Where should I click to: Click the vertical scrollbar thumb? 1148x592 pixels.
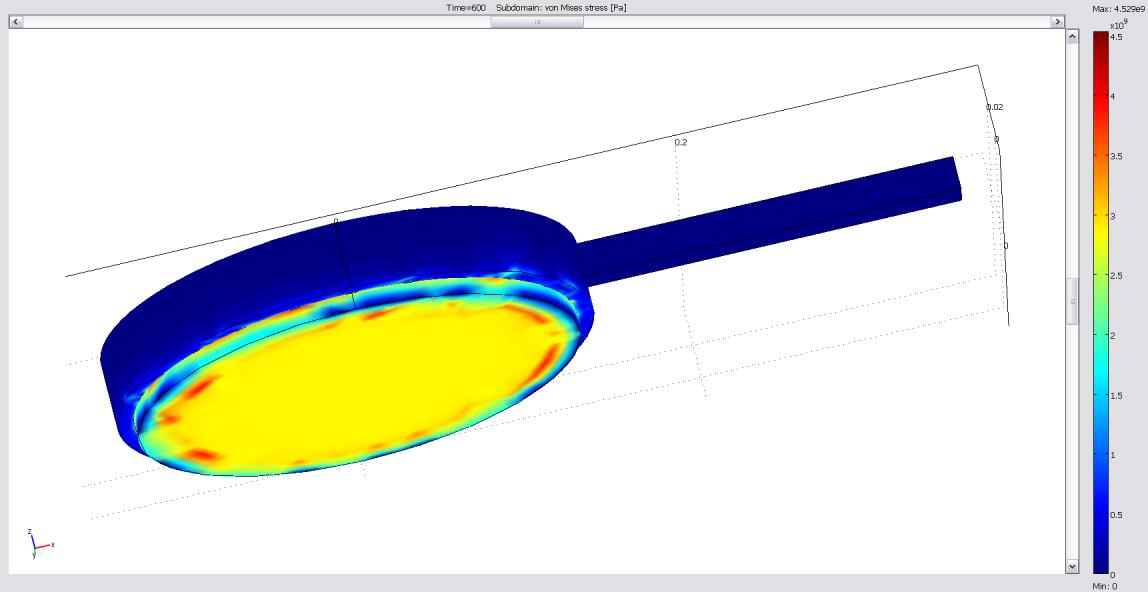[x=1073, y=301]
